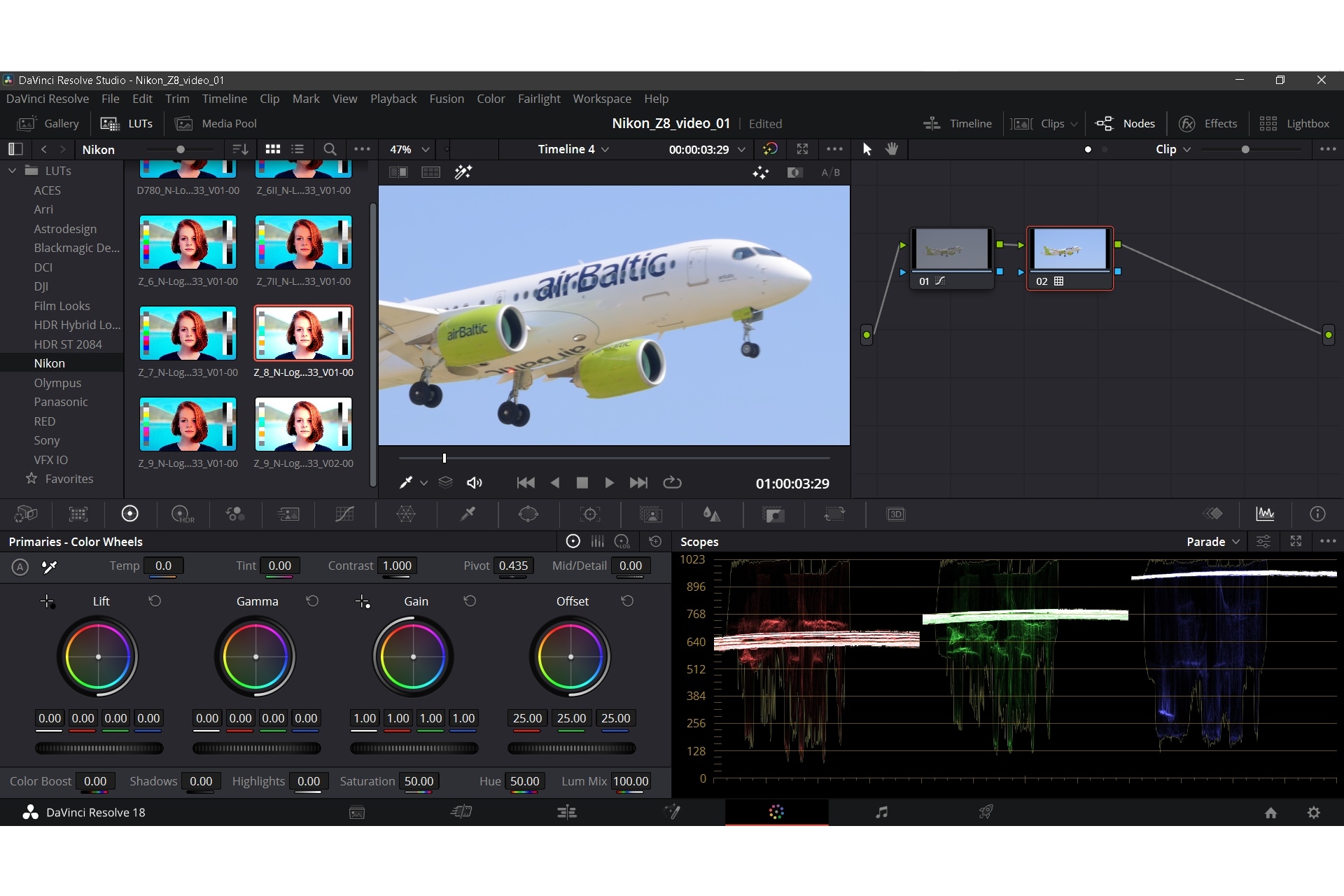Open the Parade scope type dropdown

tap(1213, 542)
